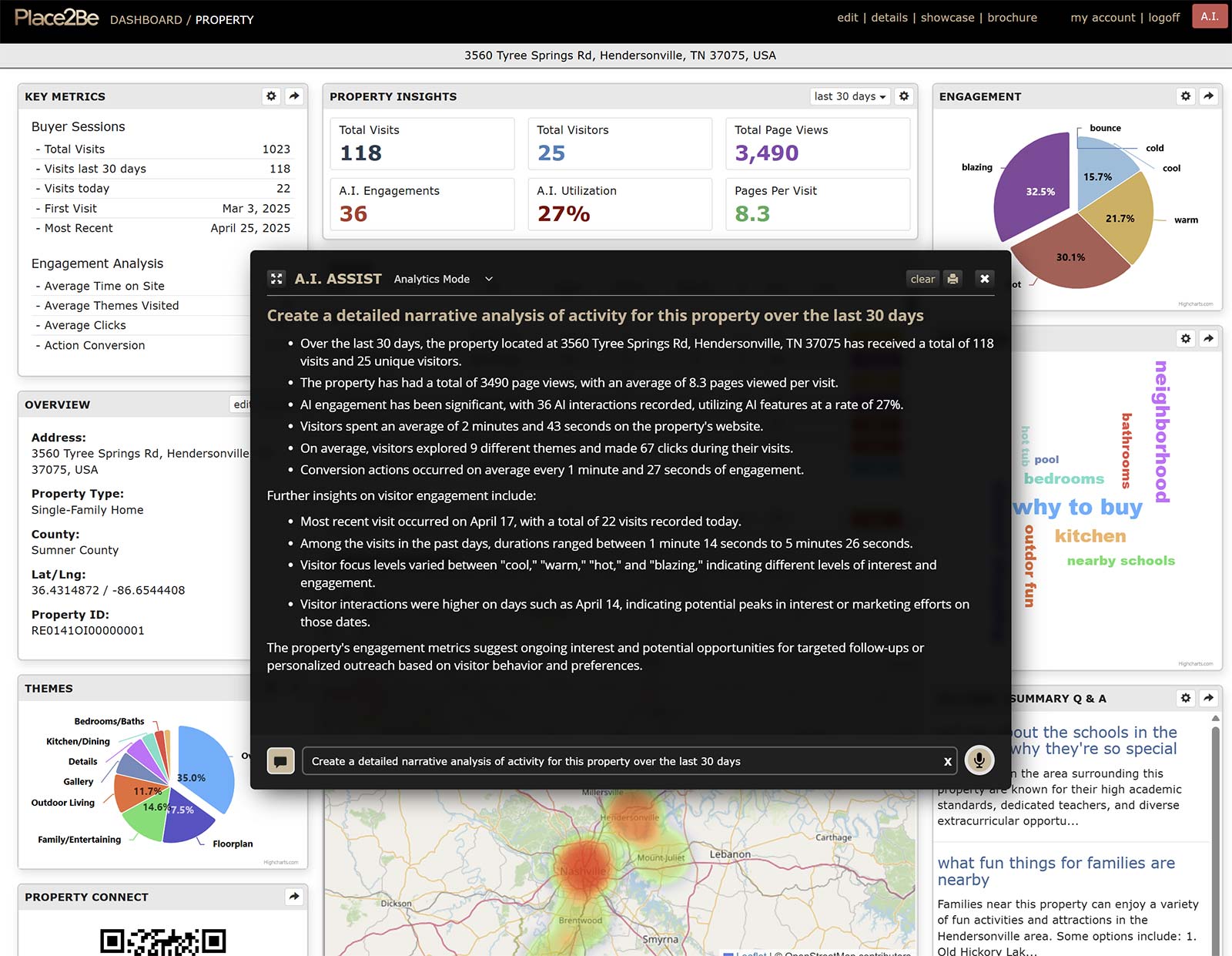Click the red A.I. button in header
This screenshot has height=956, width=1232.
pos(1209,17)
